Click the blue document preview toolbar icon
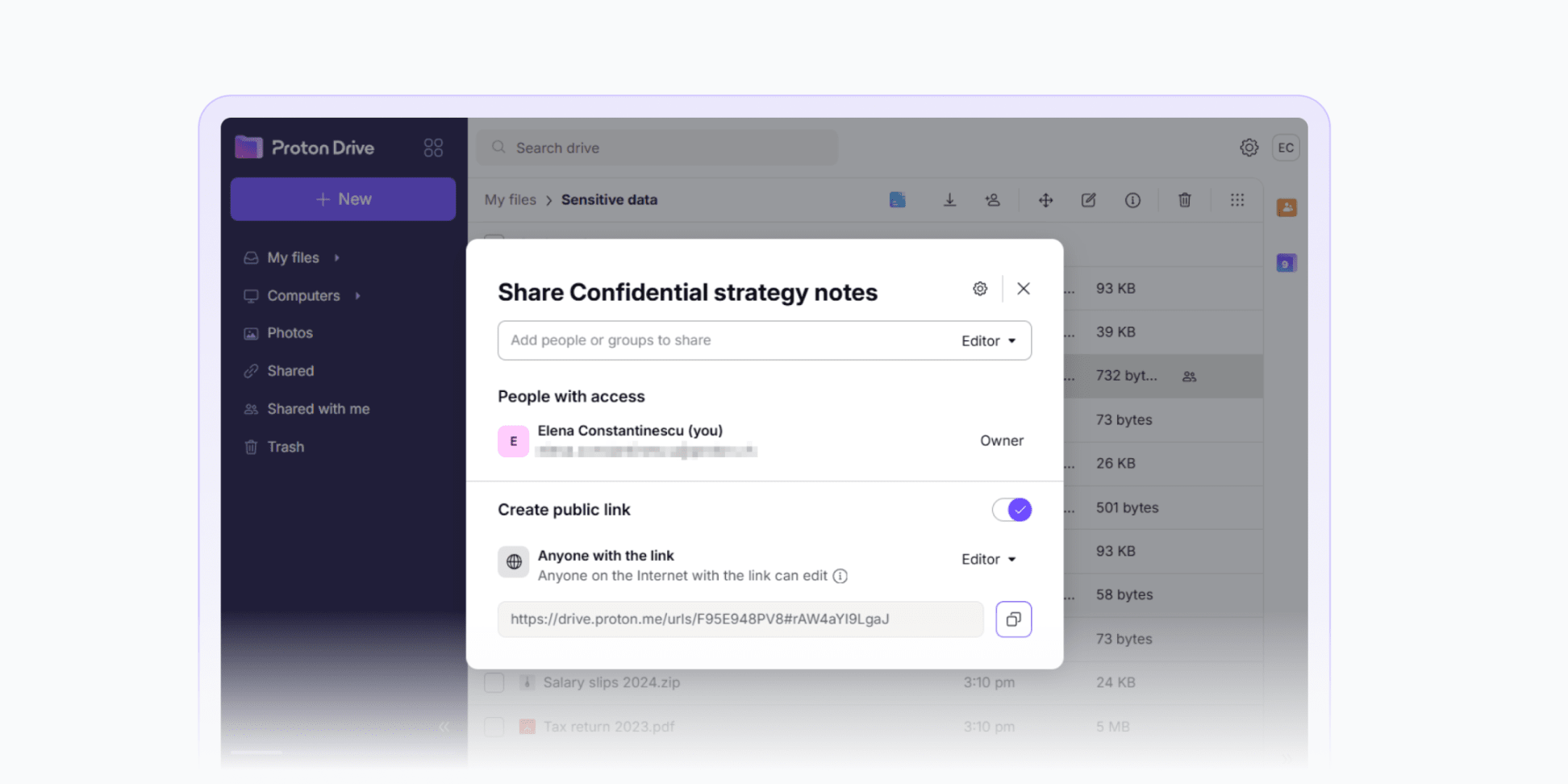The image size is (1568, 784). [897, 200]
